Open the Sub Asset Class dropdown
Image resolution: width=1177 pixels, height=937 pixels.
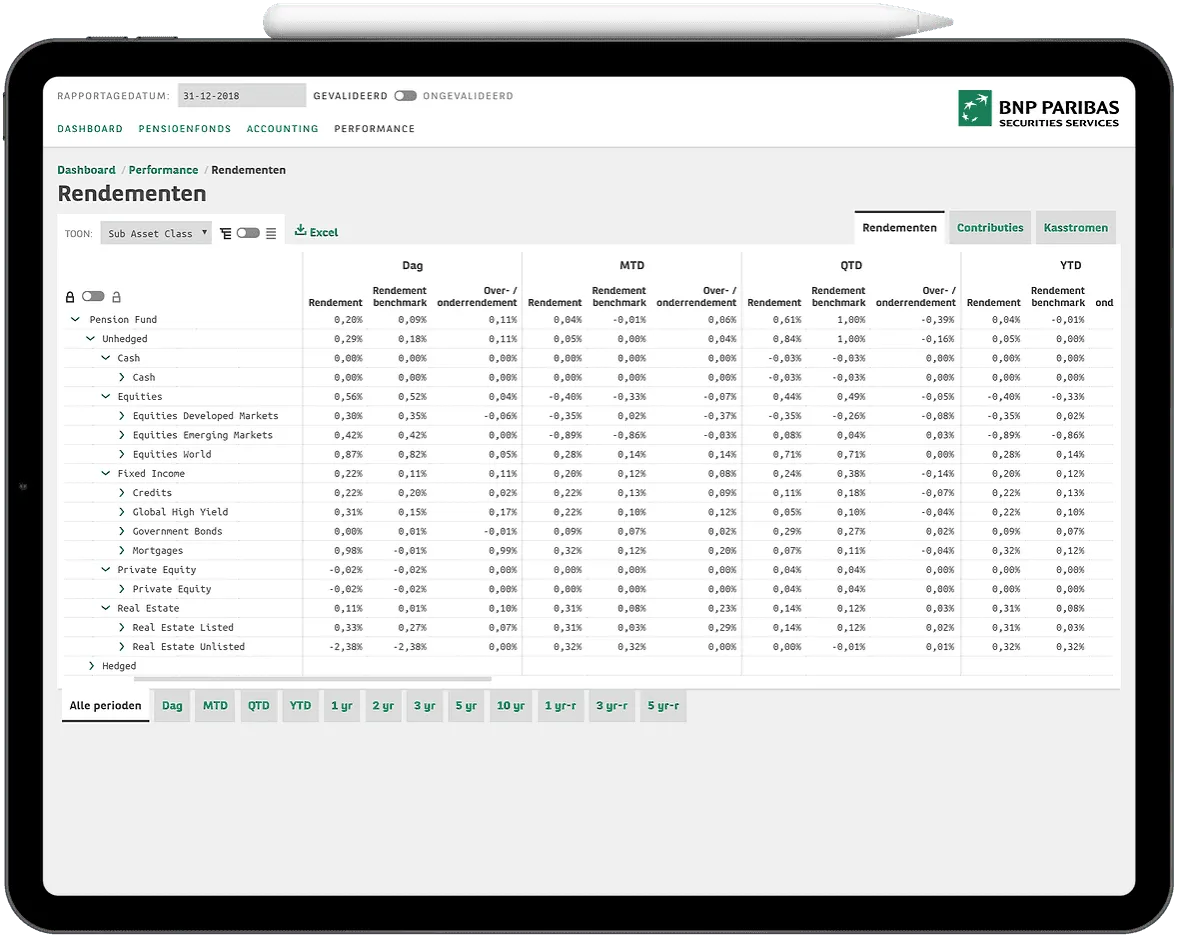156,233
